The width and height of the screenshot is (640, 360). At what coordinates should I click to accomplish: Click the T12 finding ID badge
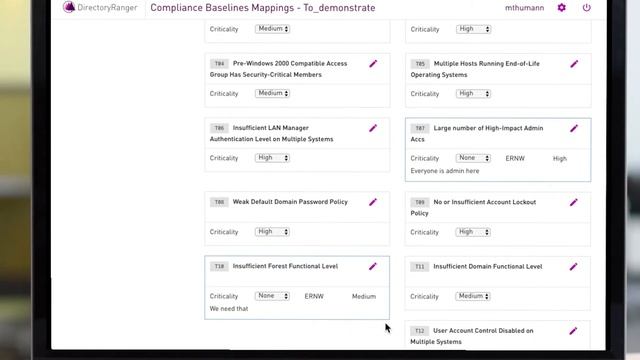click(420, 331)
